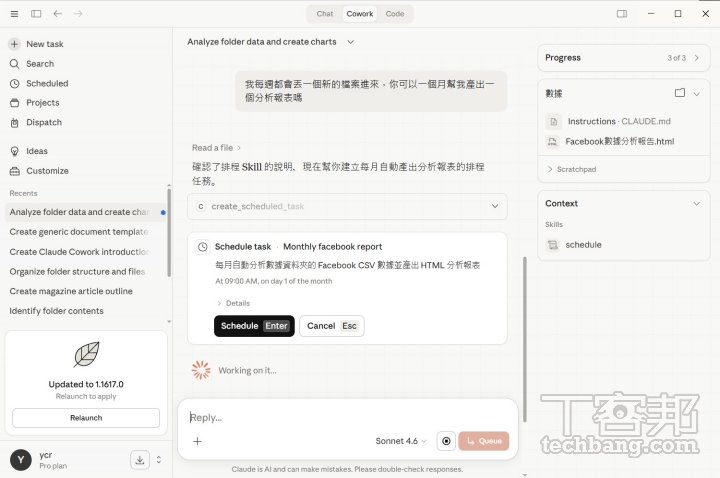Switch to the Chat tab

[325, 14]
